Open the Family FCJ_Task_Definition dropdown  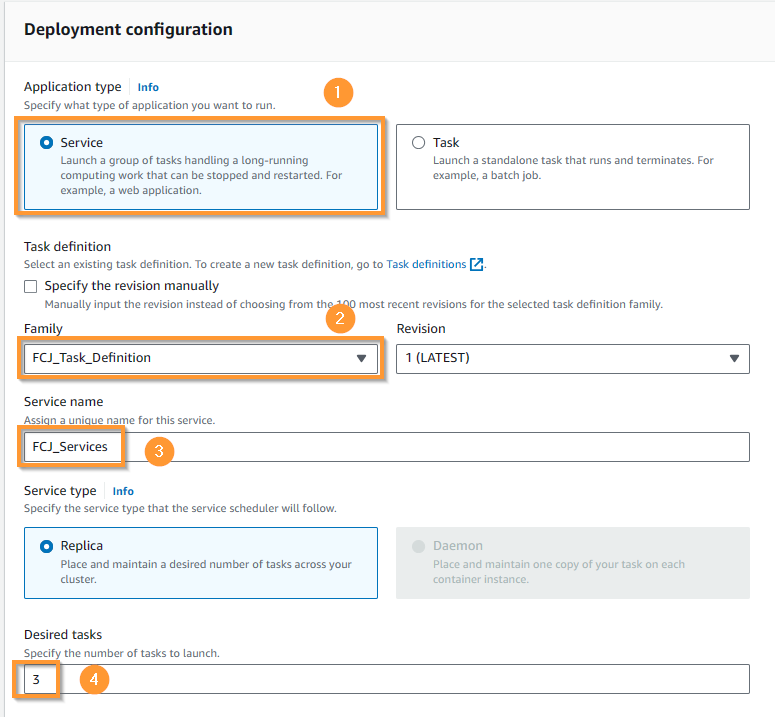pos(201,358)
